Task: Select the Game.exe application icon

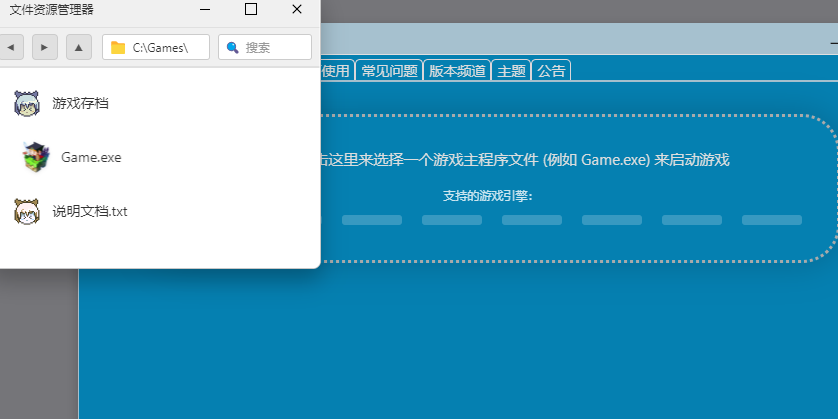Action: (x=36, y=157)
